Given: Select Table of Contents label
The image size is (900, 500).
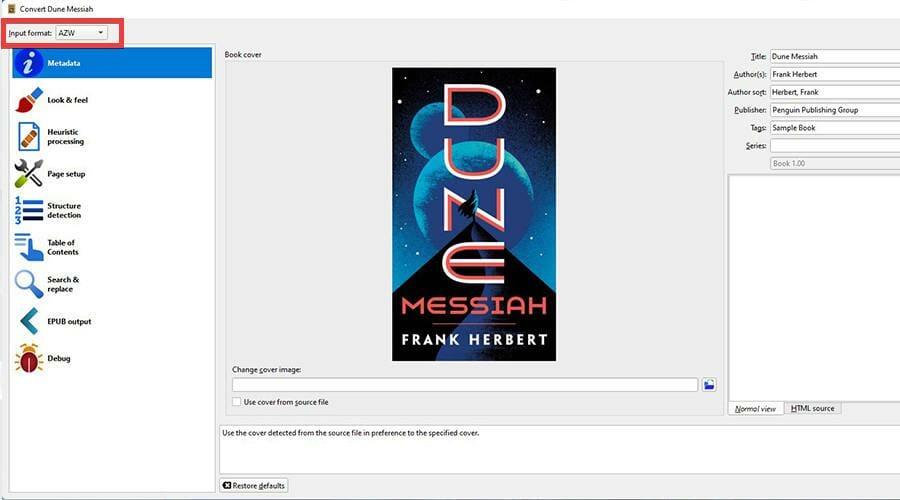Looking at the screenshot, I should point(63,247).
